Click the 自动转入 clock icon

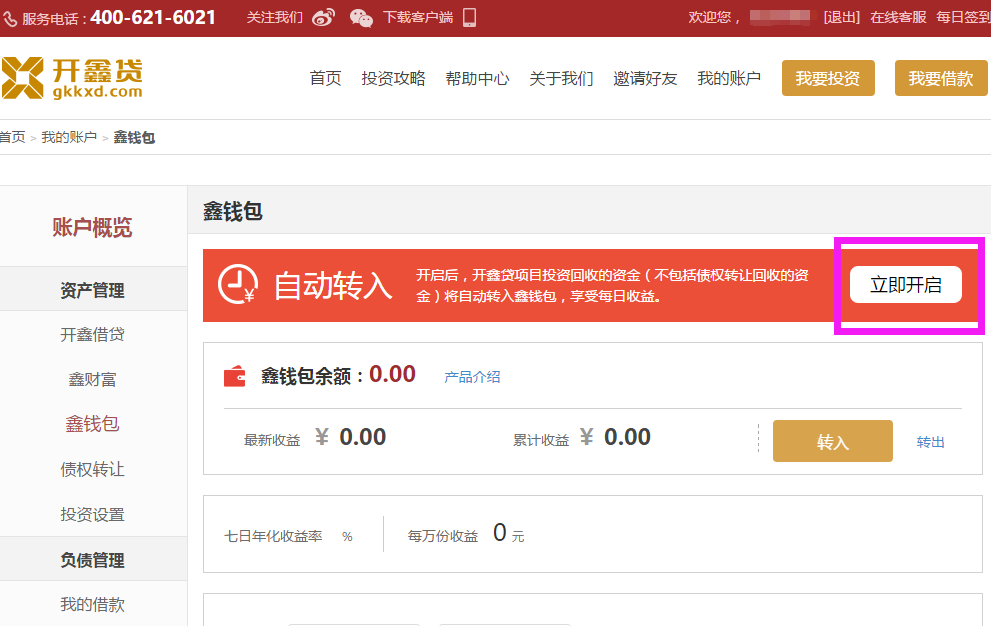point(238,284)
